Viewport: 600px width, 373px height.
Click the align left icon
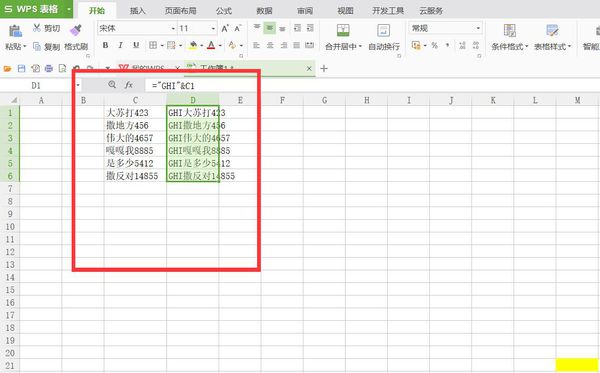click(256, 45)
